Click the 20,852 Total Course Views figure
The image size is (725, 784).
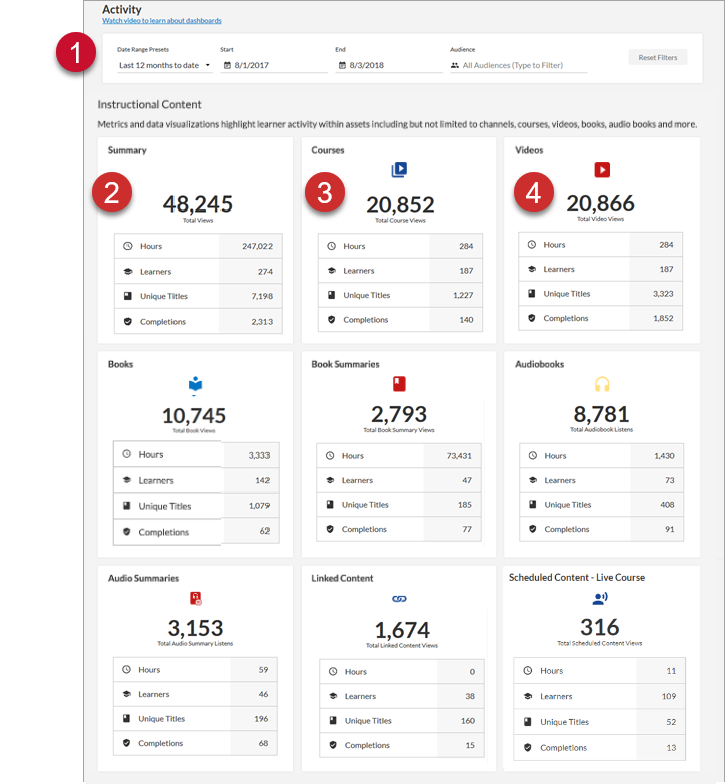pos(400,204)
